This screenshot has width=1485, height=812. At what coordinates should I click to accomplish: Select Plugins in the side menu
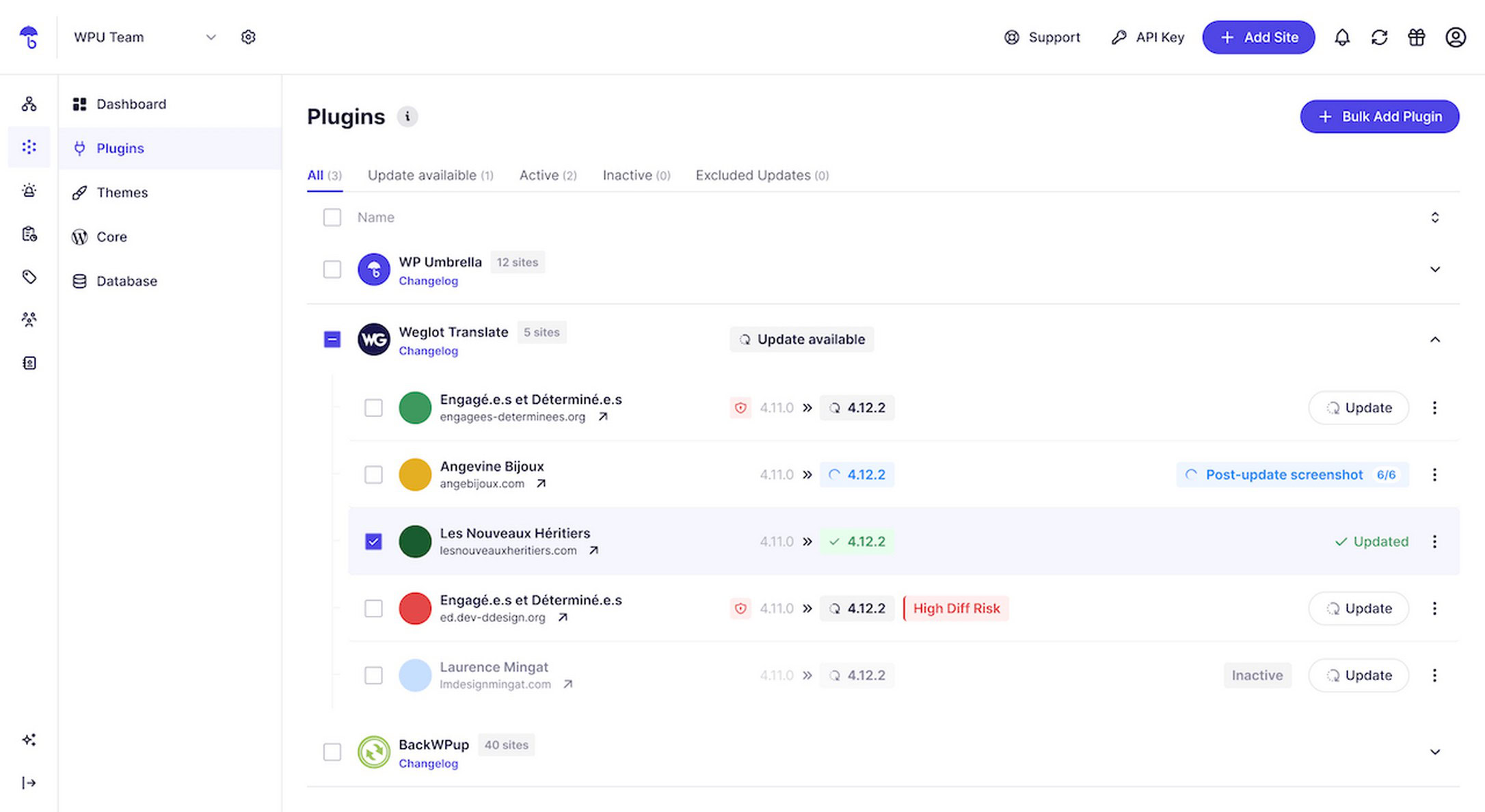(170, 148)
